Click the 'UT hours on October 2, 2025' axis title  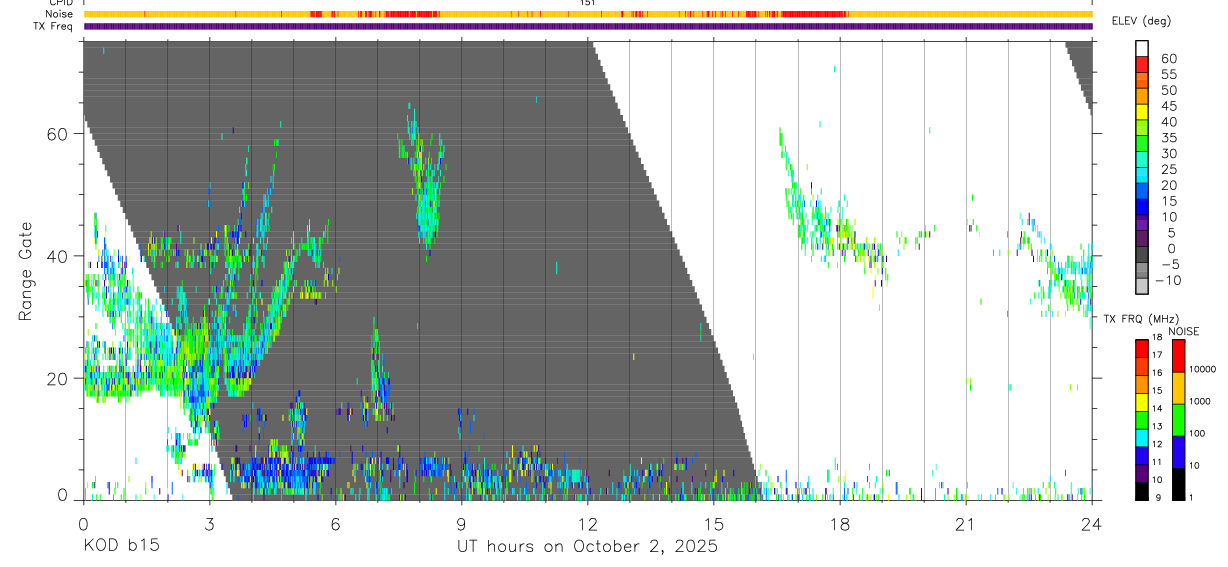click(587, 547)
